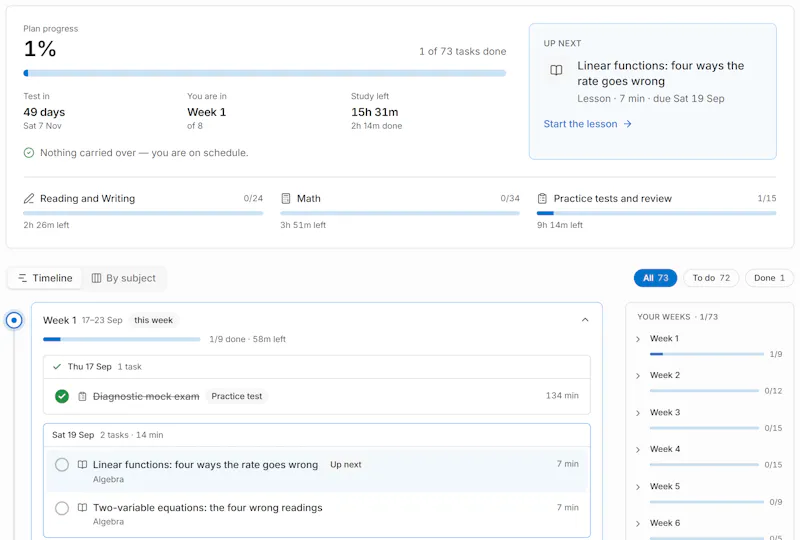Viewport: 800px width, 540px height.
Task: Click the '0/34' Math count
Action: (x=510, y=198)
